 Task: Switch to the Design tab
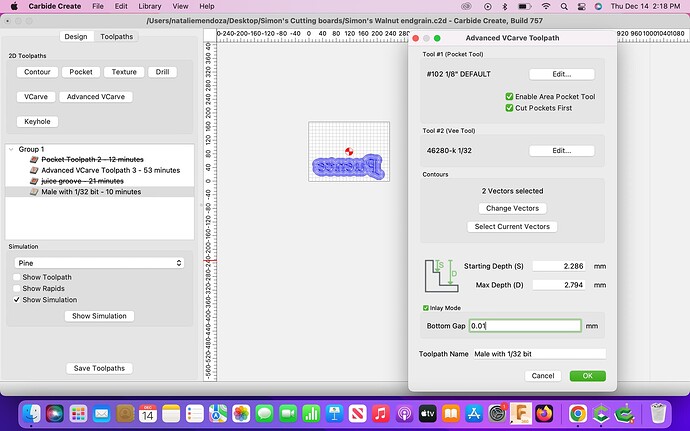pos(76,37)
